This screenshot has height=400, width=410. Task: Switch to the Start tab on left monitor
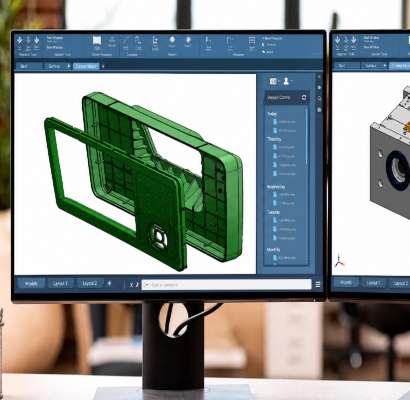(x=29, y=66)
